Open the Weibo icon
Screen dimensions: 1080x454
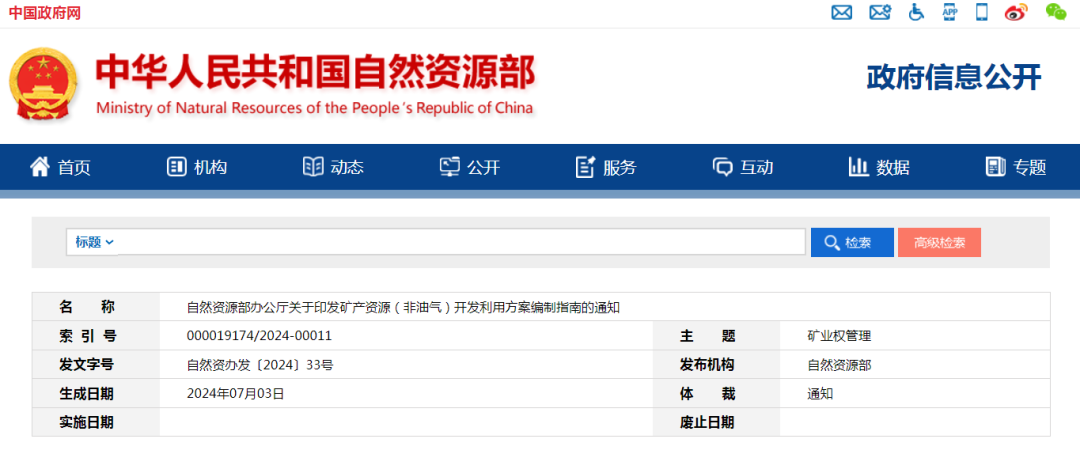[1016, 13]
